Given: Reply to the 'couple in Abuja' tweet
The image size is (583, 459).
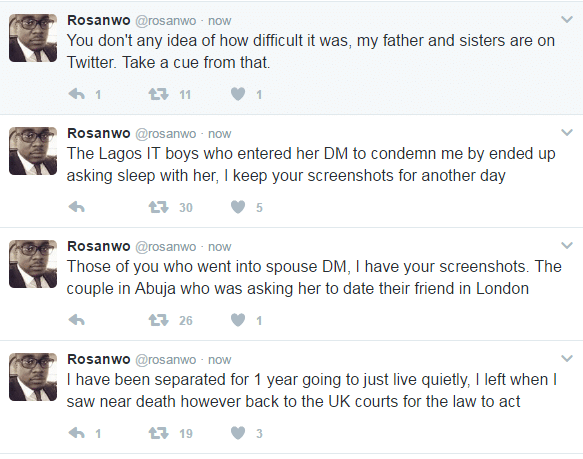Looking at the screenshot, I should [x=77, y=320].
